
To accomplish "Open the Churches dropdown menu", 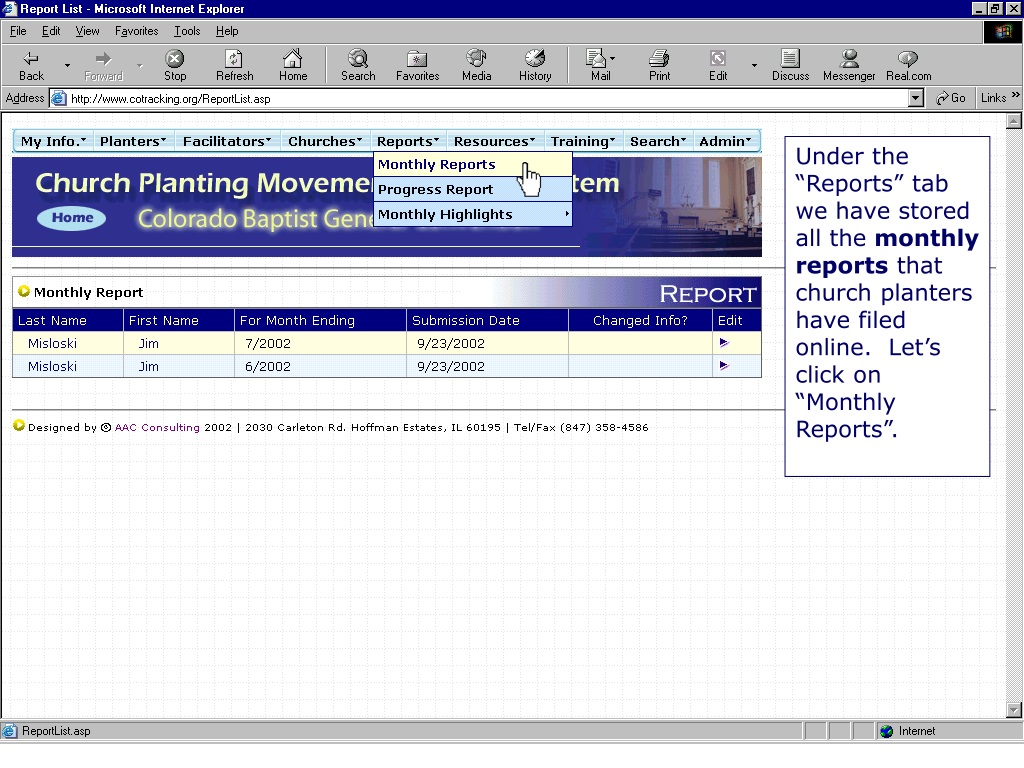I will coord(325,141).
